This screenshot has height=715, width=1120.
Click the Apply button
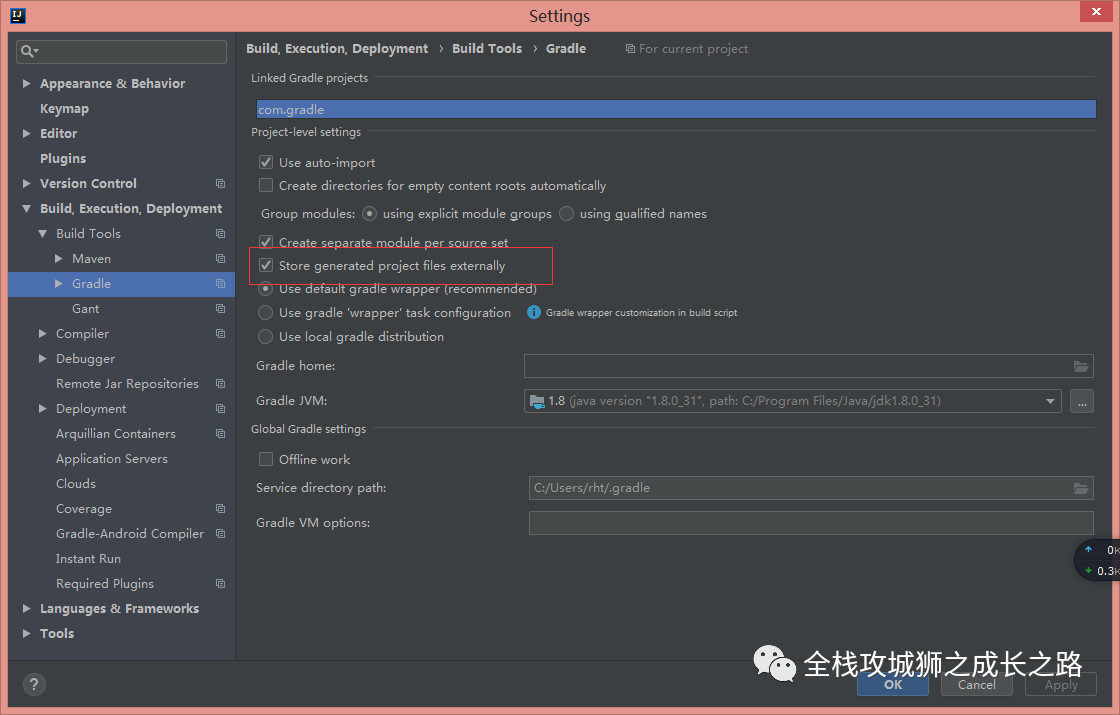click(1061, 684)
